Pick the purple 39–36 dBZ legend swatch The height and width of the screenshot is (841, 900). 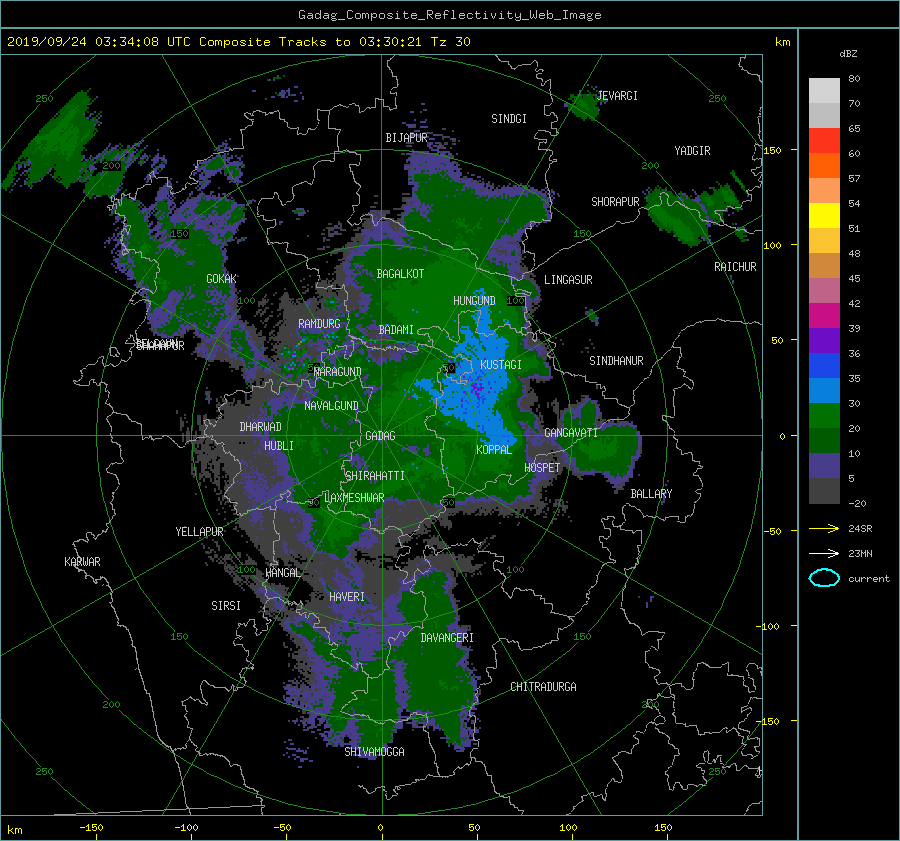[x=824, y=340]
